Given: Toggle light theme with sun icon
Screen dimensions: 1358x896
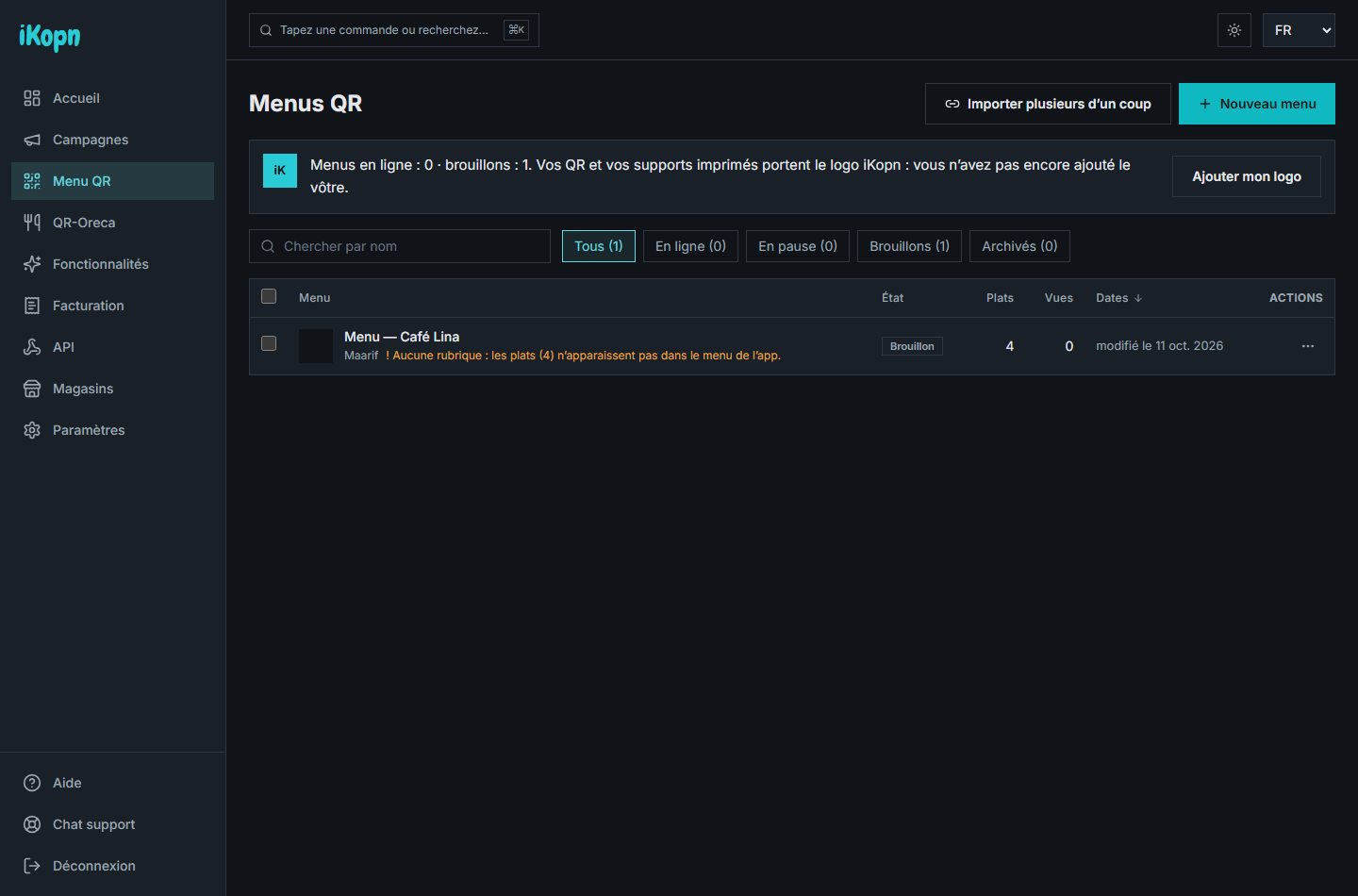Looking at the screenshot, I should click(x=1234, y=30).
